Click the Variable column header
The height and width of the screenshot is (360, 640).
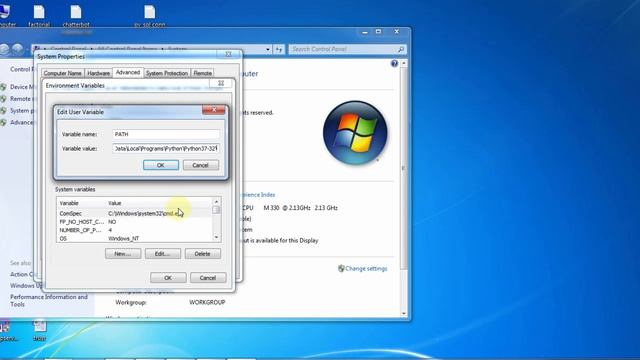coord(81,203)
